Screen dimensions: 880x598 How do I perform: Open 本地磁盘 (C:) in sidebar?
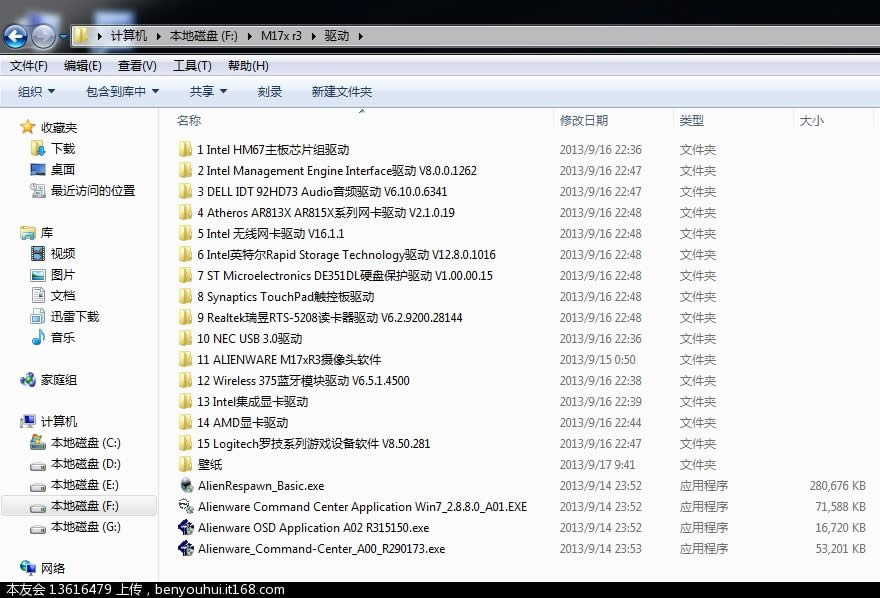(75, 443)
